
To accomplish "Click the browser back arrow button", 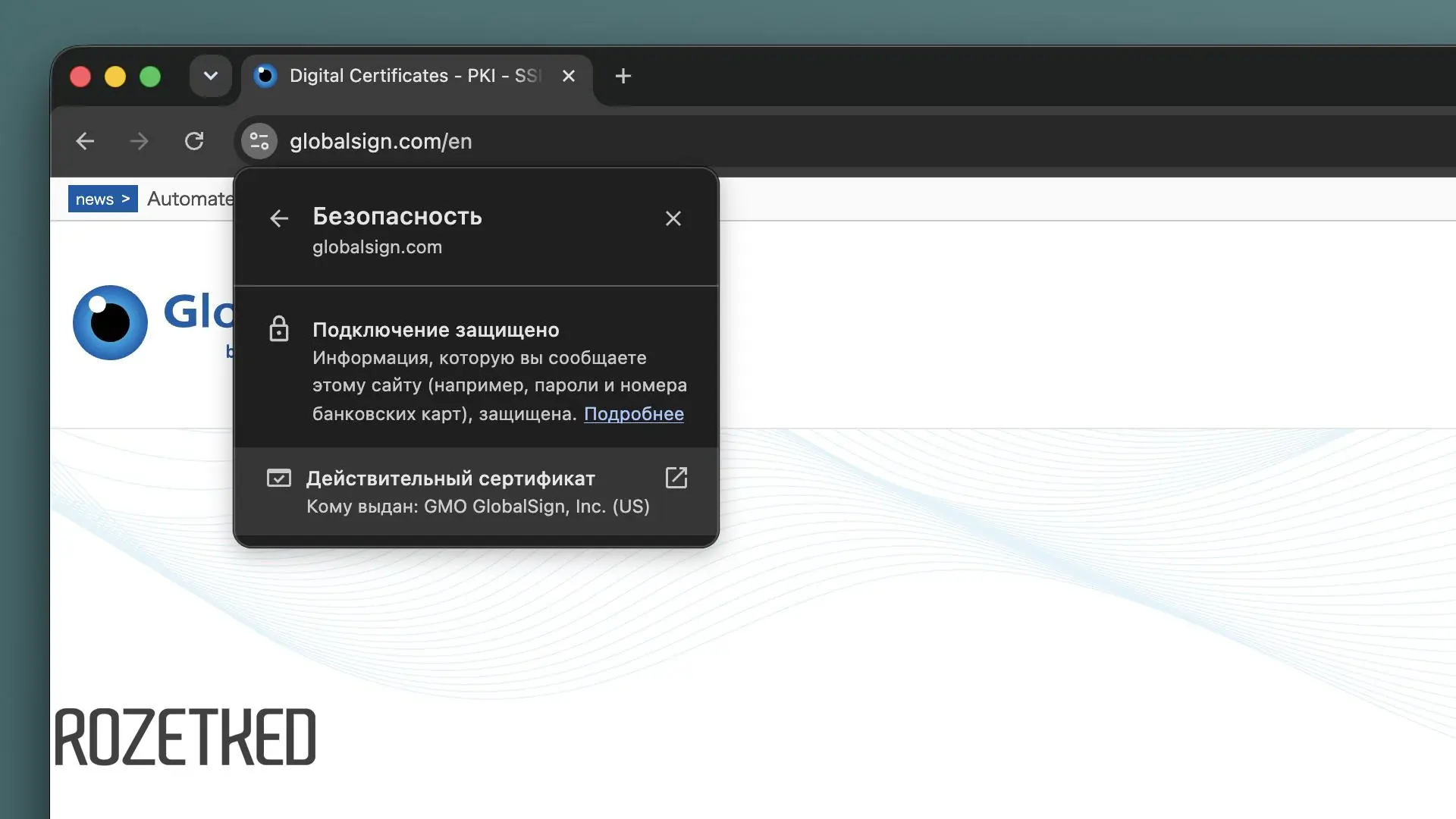I will coord(85,141).
